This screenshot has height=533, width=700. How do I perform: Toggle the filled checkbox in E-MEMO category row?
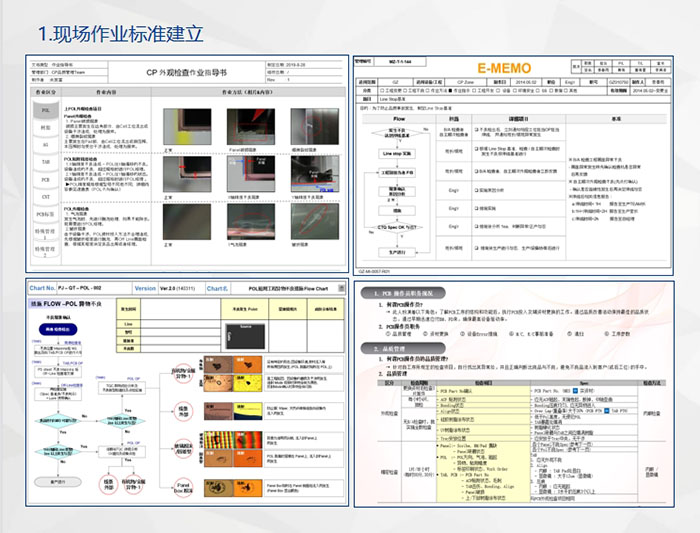click(450, 91)
